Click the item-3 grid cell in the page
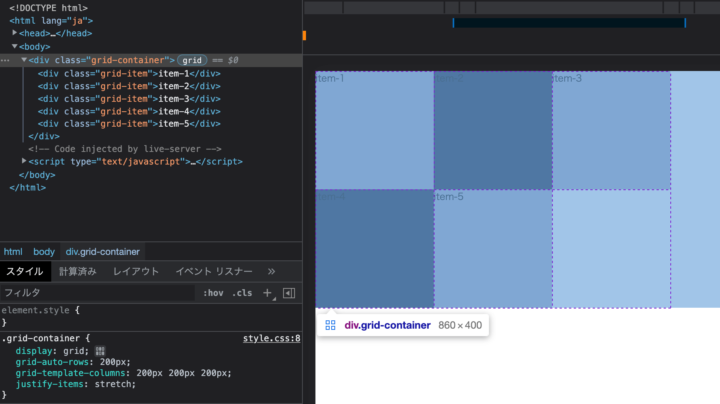This screenshot has height=404, width=720. [x=612, y=130]
